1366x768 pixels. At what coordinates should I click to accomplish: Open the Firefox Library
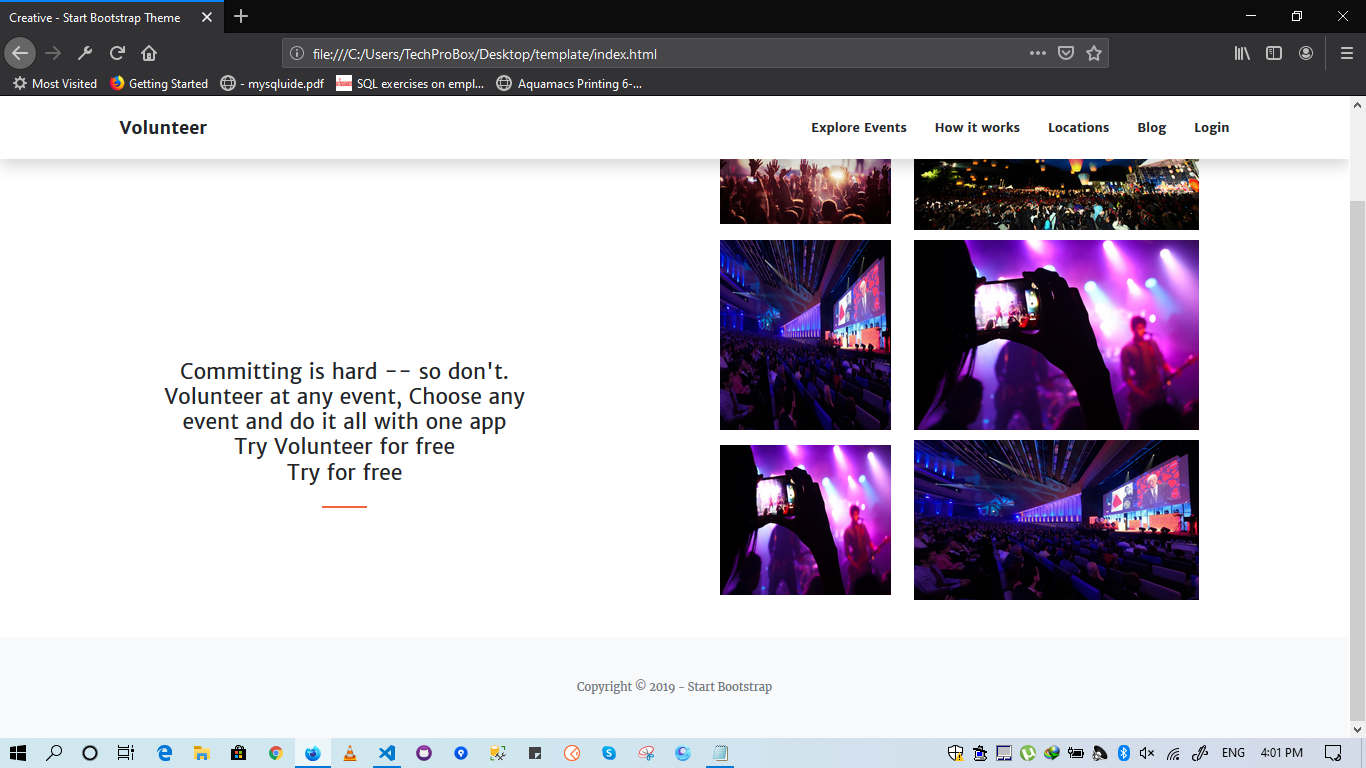coord(1242,53)
